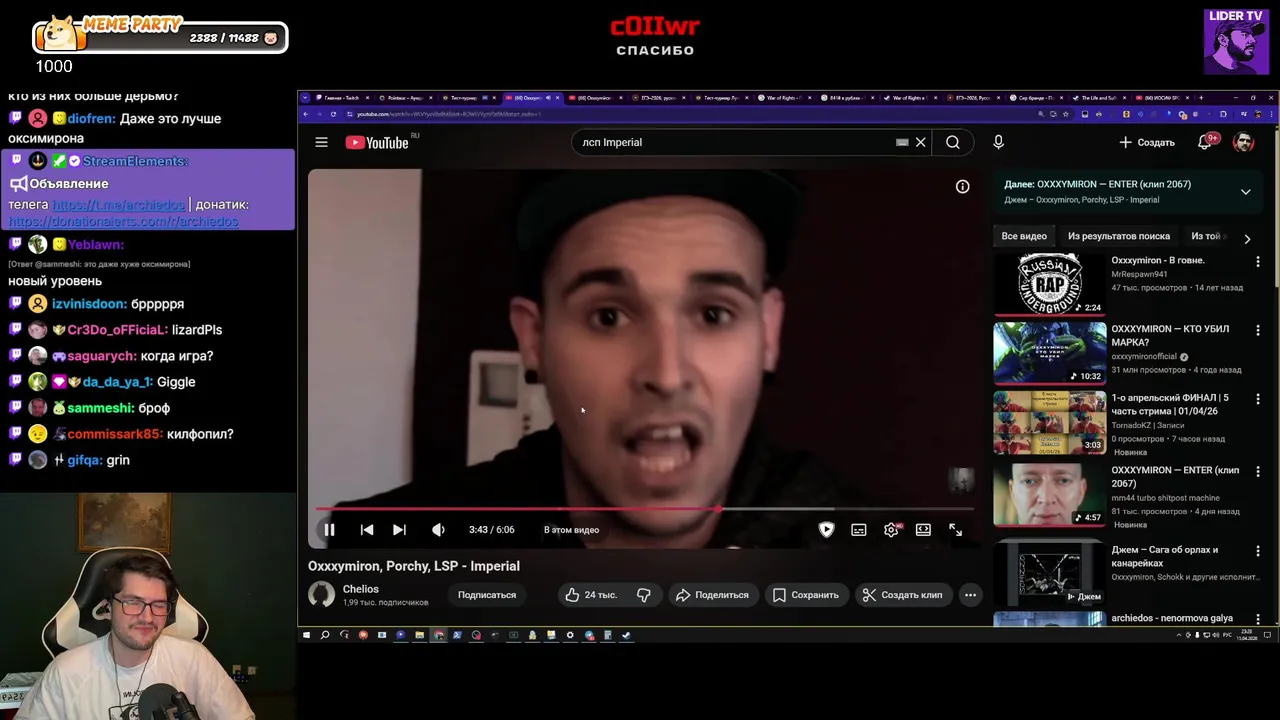1280x720 pixels.
Task: Pause the YouTube video playback
Action: 329,530
